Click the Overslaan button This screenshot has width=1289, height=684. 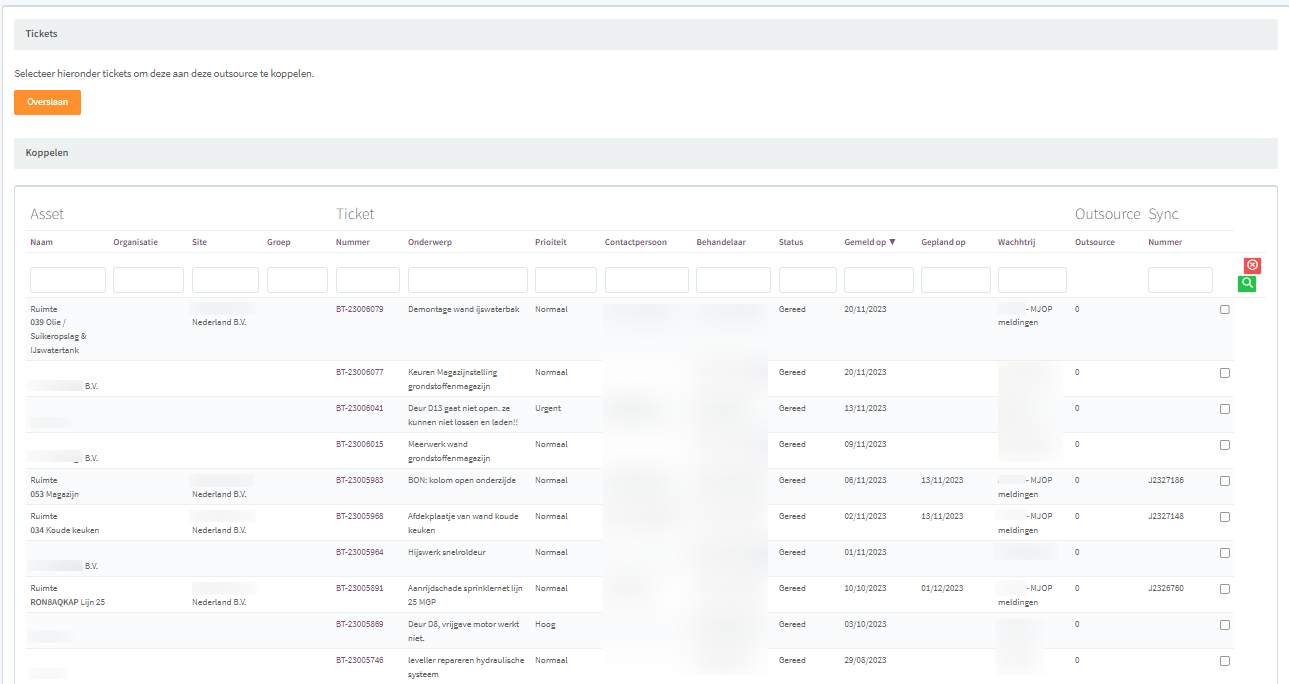(47, 102)
